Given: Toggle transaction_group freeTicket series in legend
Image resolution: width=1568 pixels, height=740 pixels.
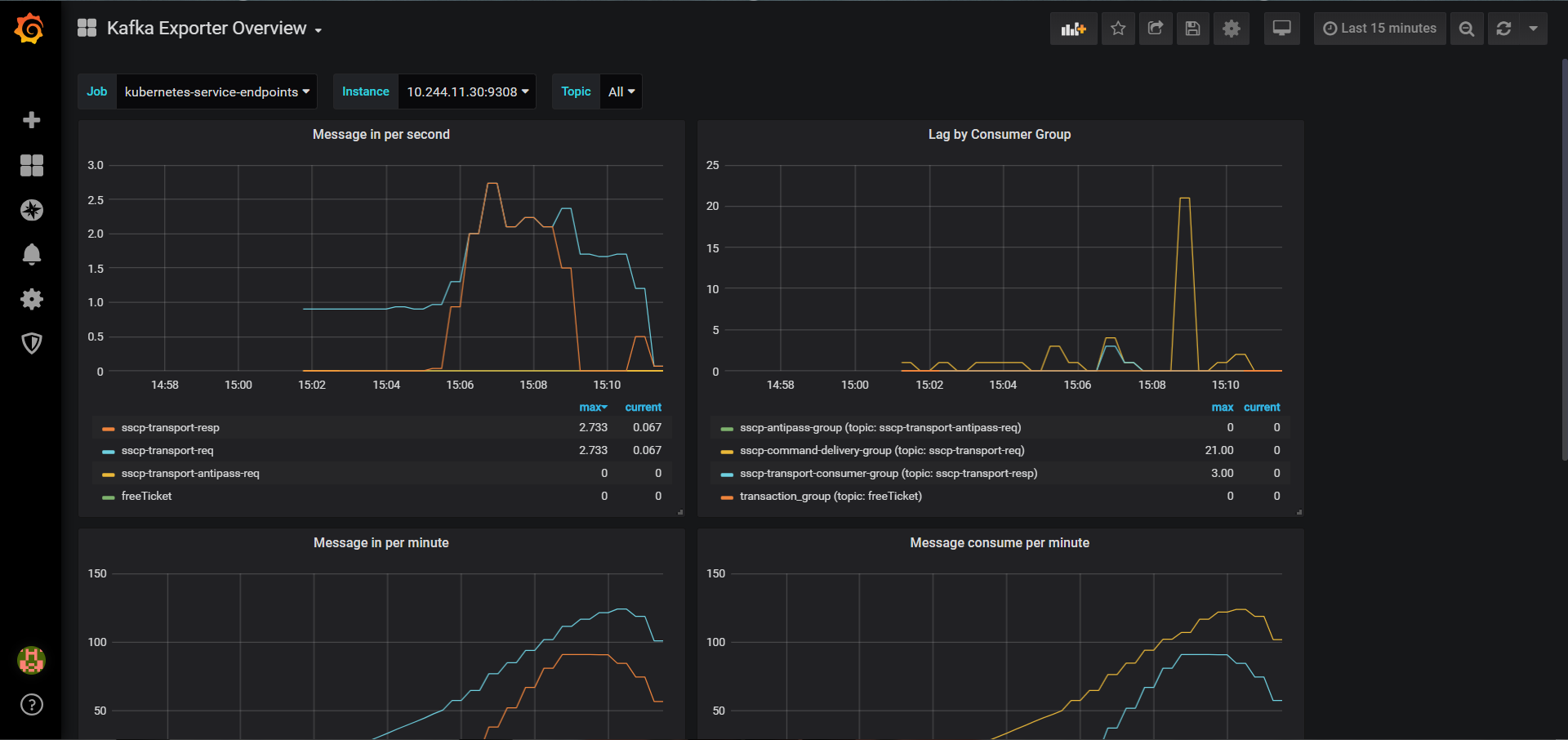Looking at the screenshot, I should (x=831, y=497).
